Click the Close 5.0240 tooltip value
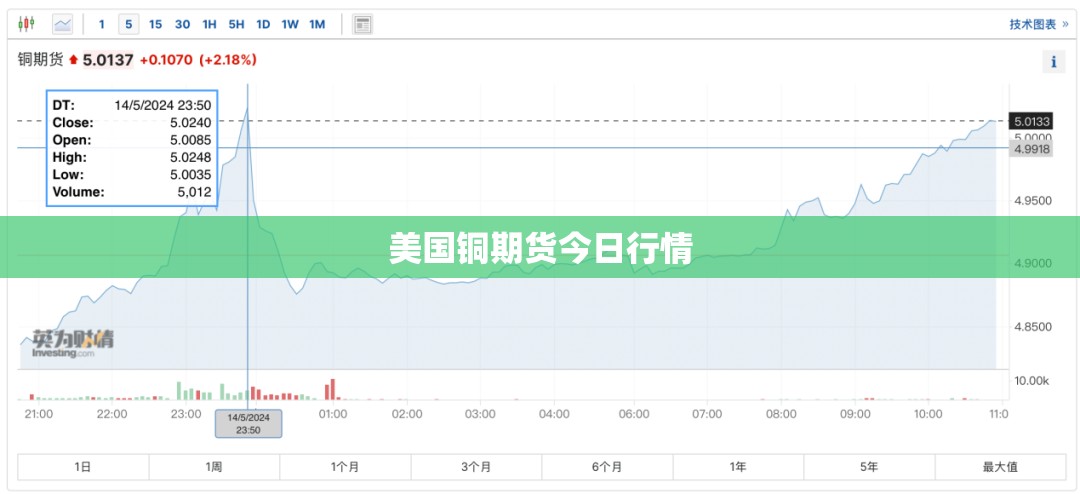This screenshot has height=494, width=1080. coord(190,123)
